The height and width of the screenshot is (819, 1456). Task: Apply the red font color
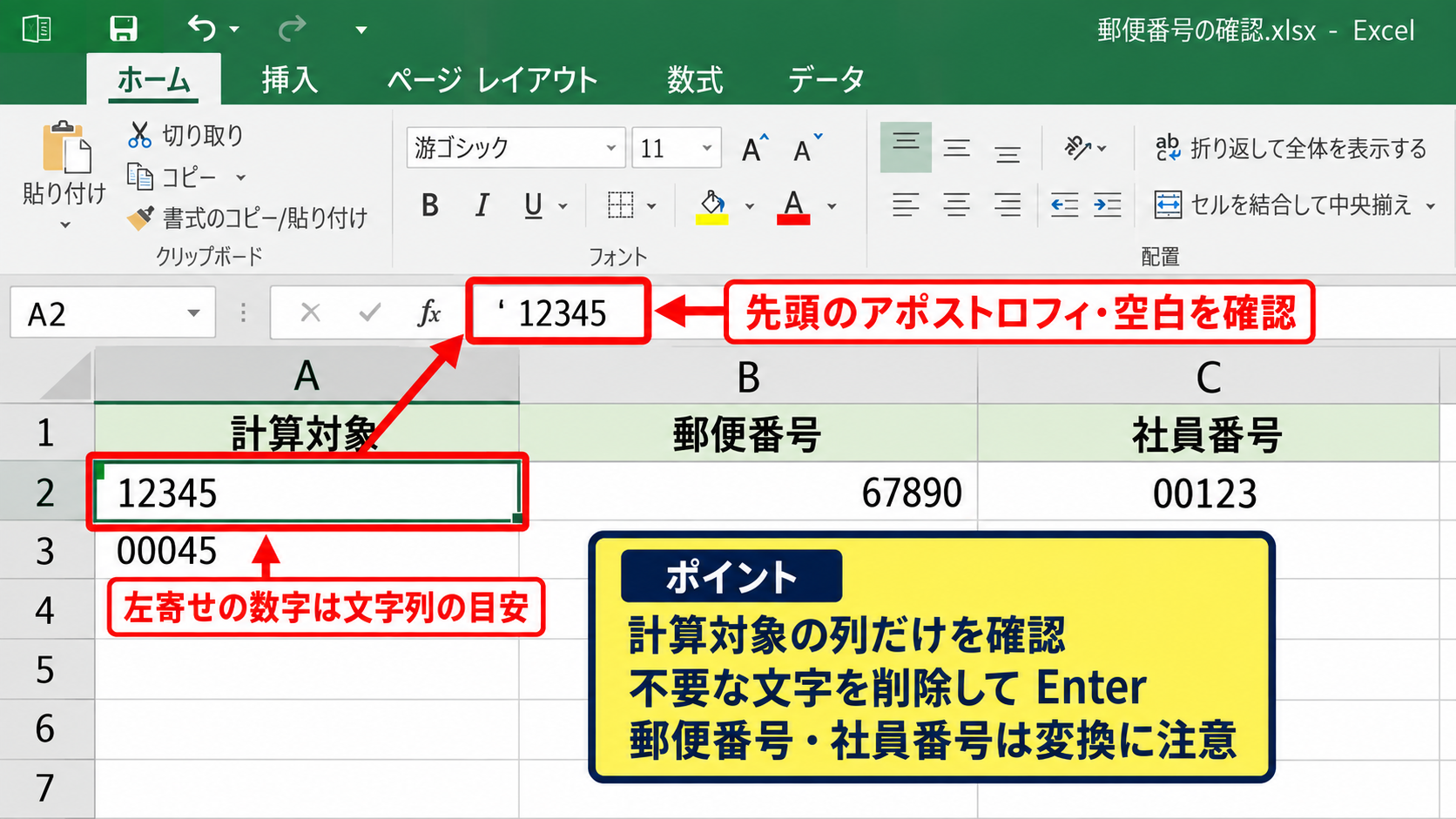click(793, 207)
